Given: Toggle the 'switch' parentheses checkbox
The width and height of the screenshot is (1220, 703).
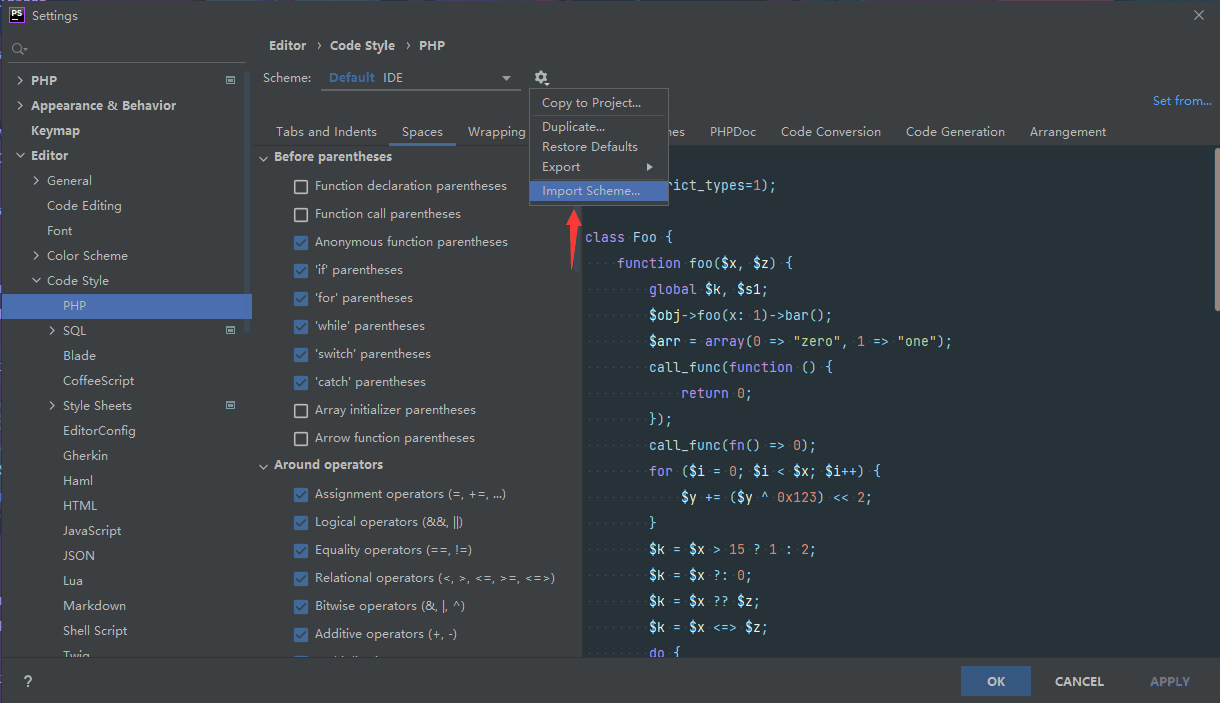Looking at the screenshot, I should click(301, 354).
